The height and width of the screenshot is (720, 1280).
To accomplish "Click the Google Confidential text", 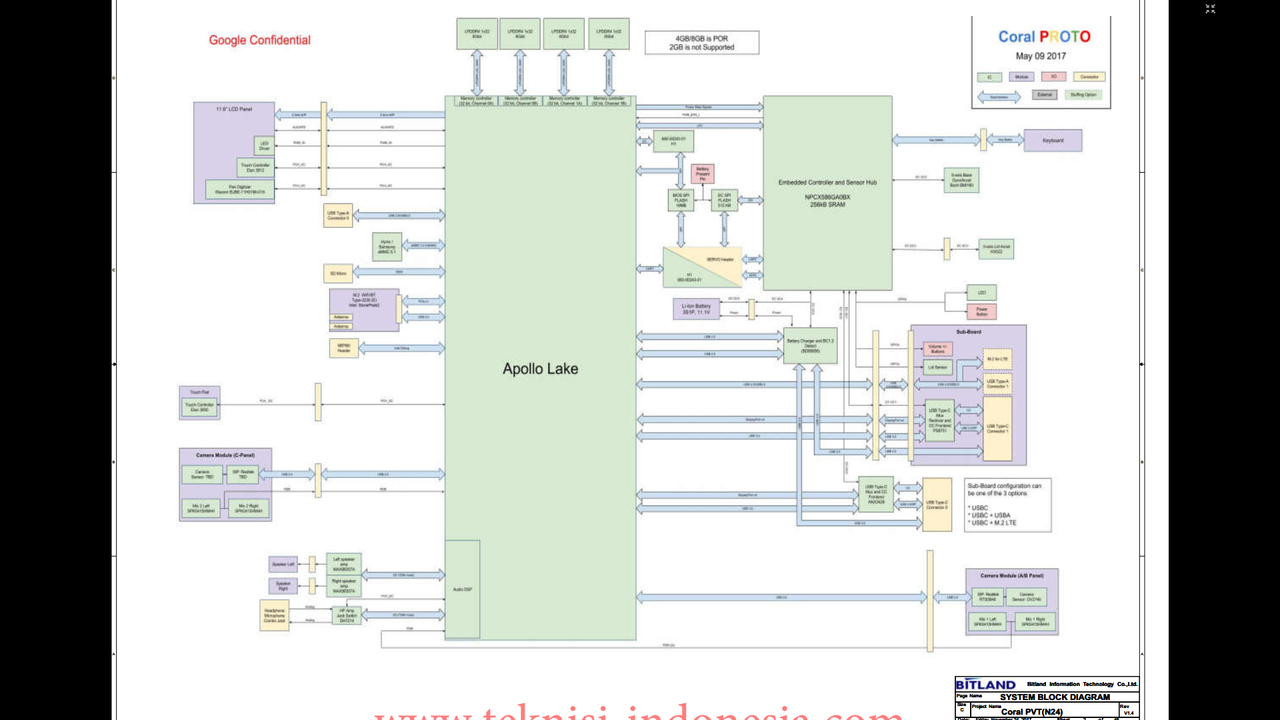I will (x=259, y=40).
